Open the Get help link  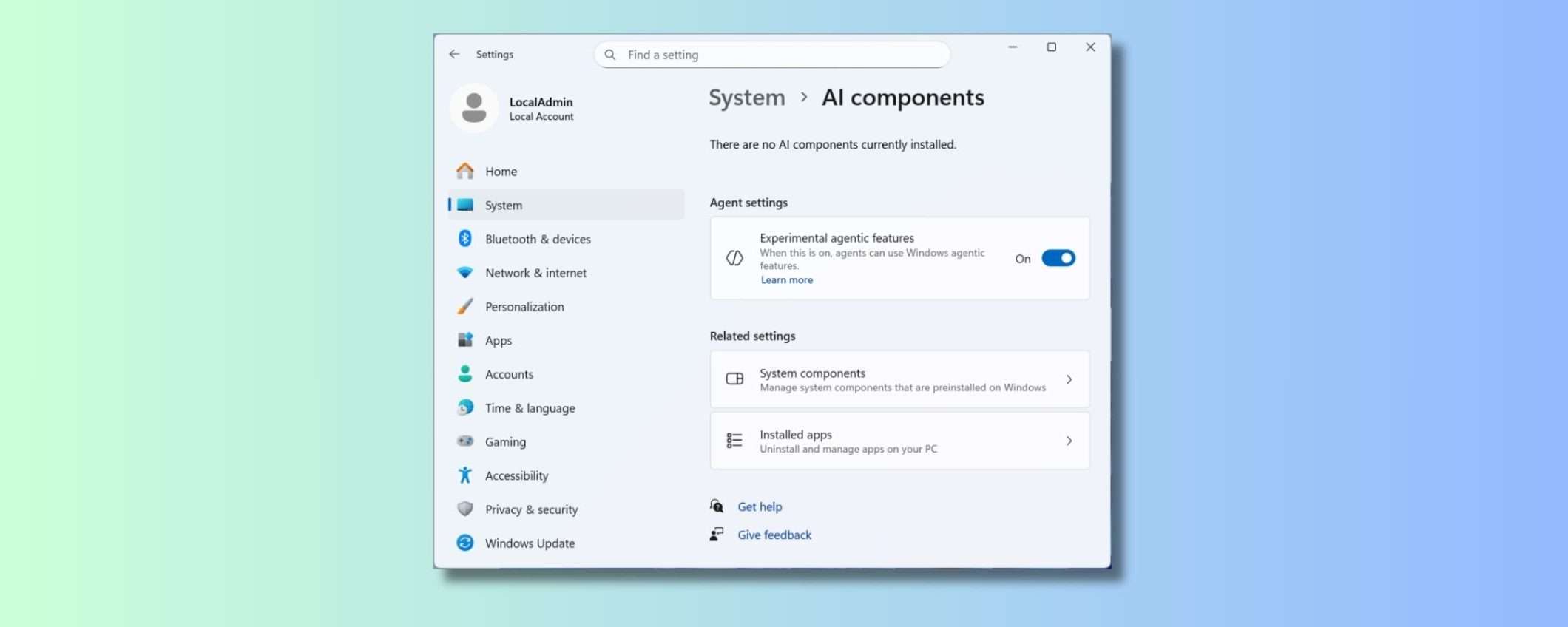click(760, 507)
